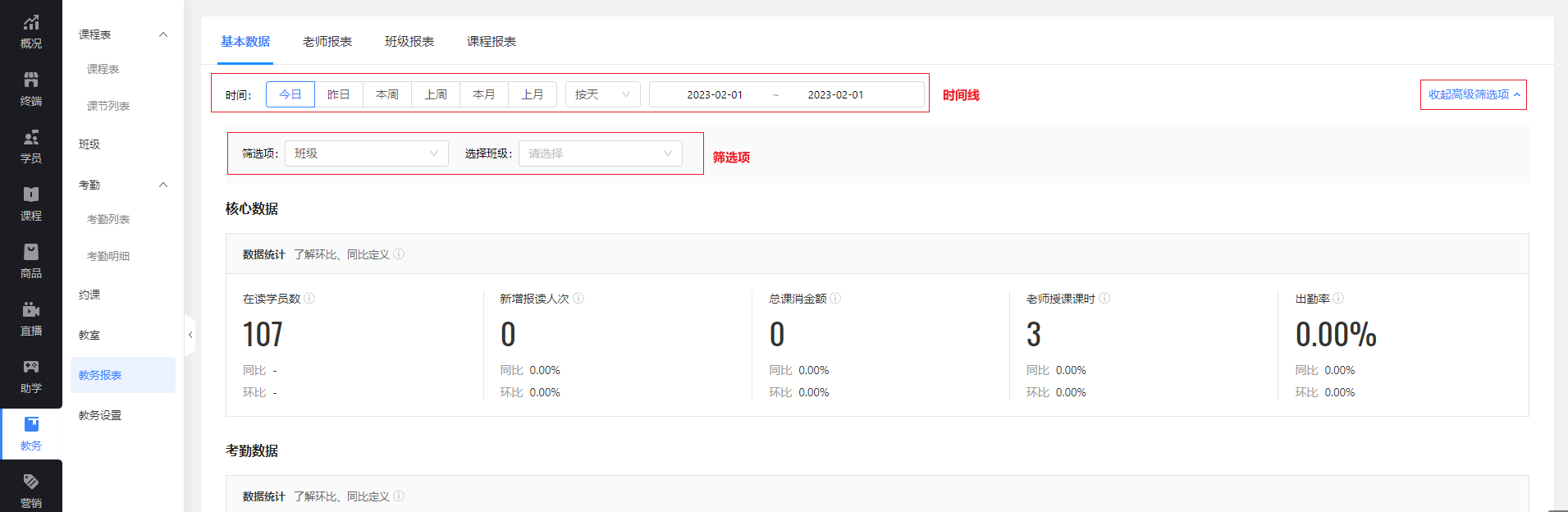Open the 课程 course sidebar icon
This screenshot has width=1568, height=512.
[31, 203]
